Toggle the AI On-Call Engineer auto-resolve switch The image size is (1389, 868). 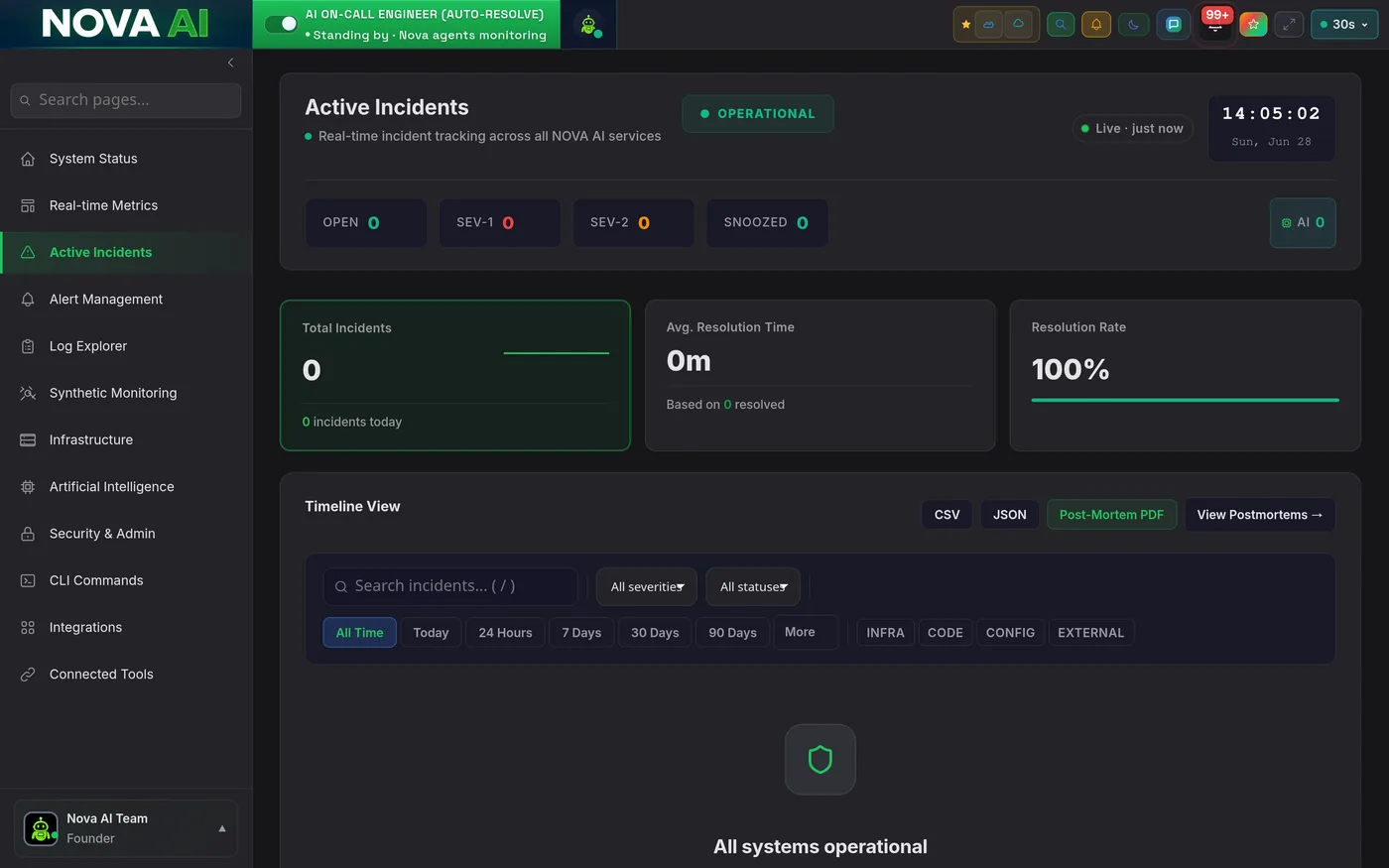281,24
